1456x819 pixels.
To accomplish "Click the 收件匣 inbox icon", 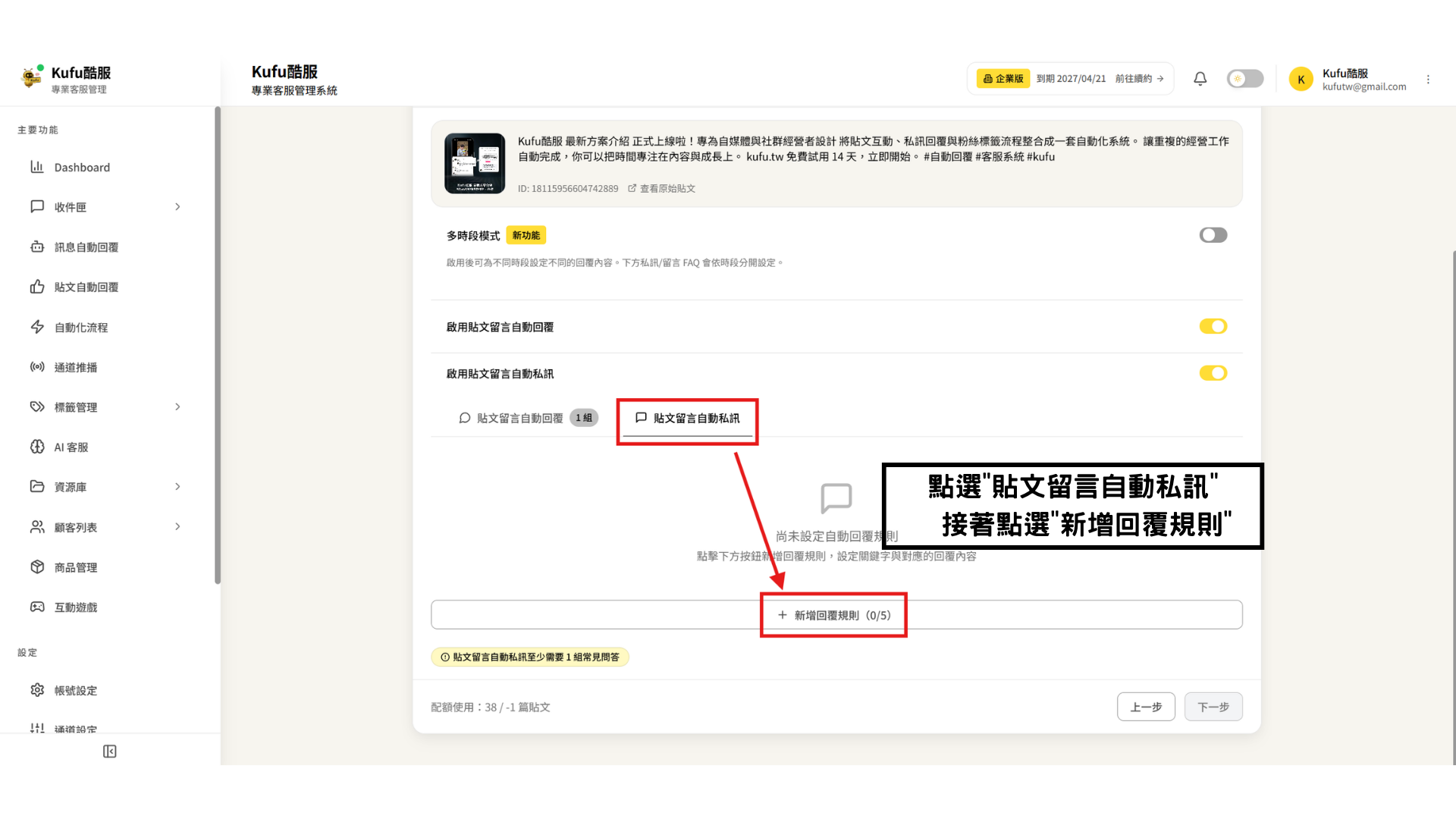I will click(37, 206).
